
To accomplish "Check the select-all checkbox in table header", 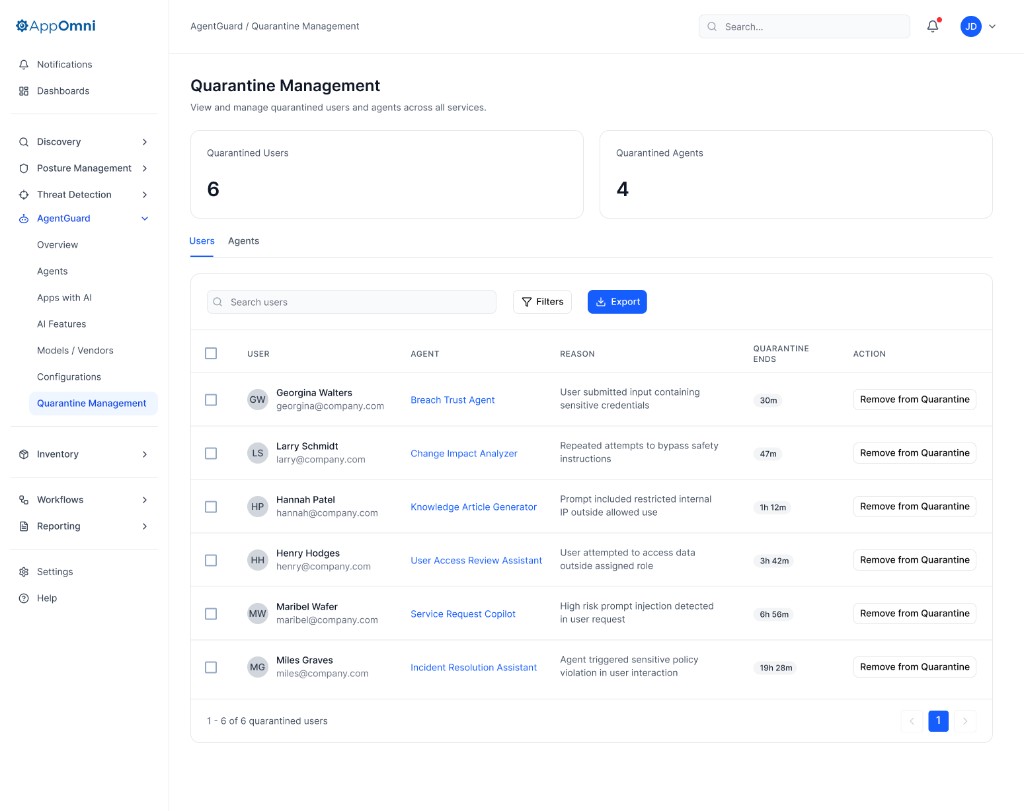I will [x=211, y=353].
